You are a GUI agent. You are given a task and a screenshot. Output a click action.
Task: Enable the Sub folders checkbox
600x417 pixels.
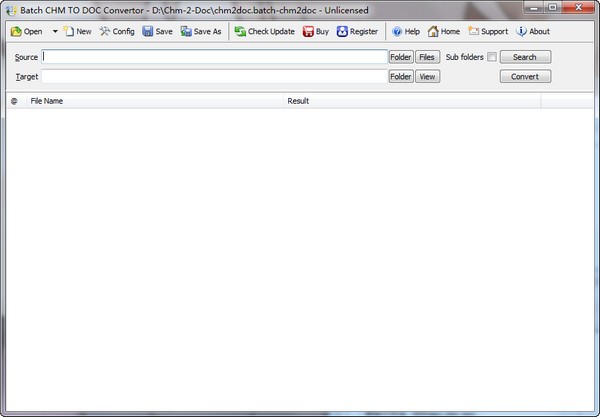(491, 57)
